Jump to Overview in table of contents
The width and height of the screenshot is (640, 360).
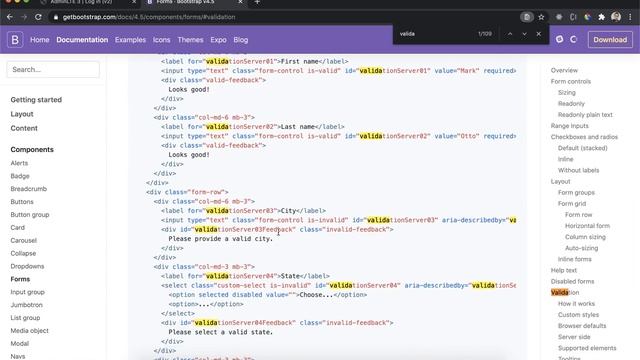click(x=564, y=70)
